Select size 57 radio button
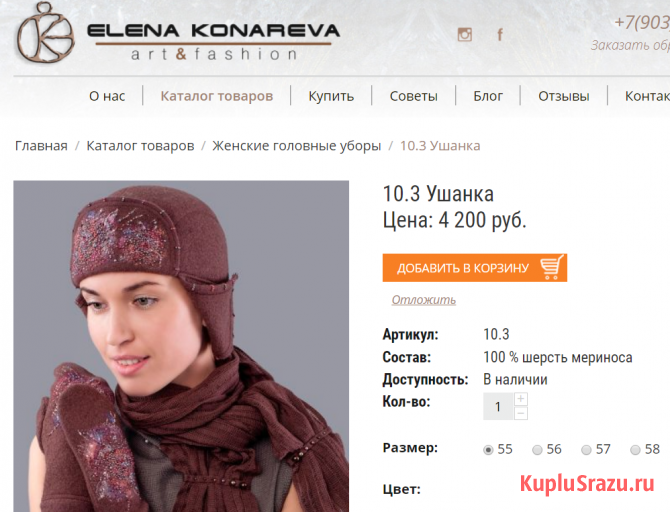The image size is (670, 512). point(586,450)
